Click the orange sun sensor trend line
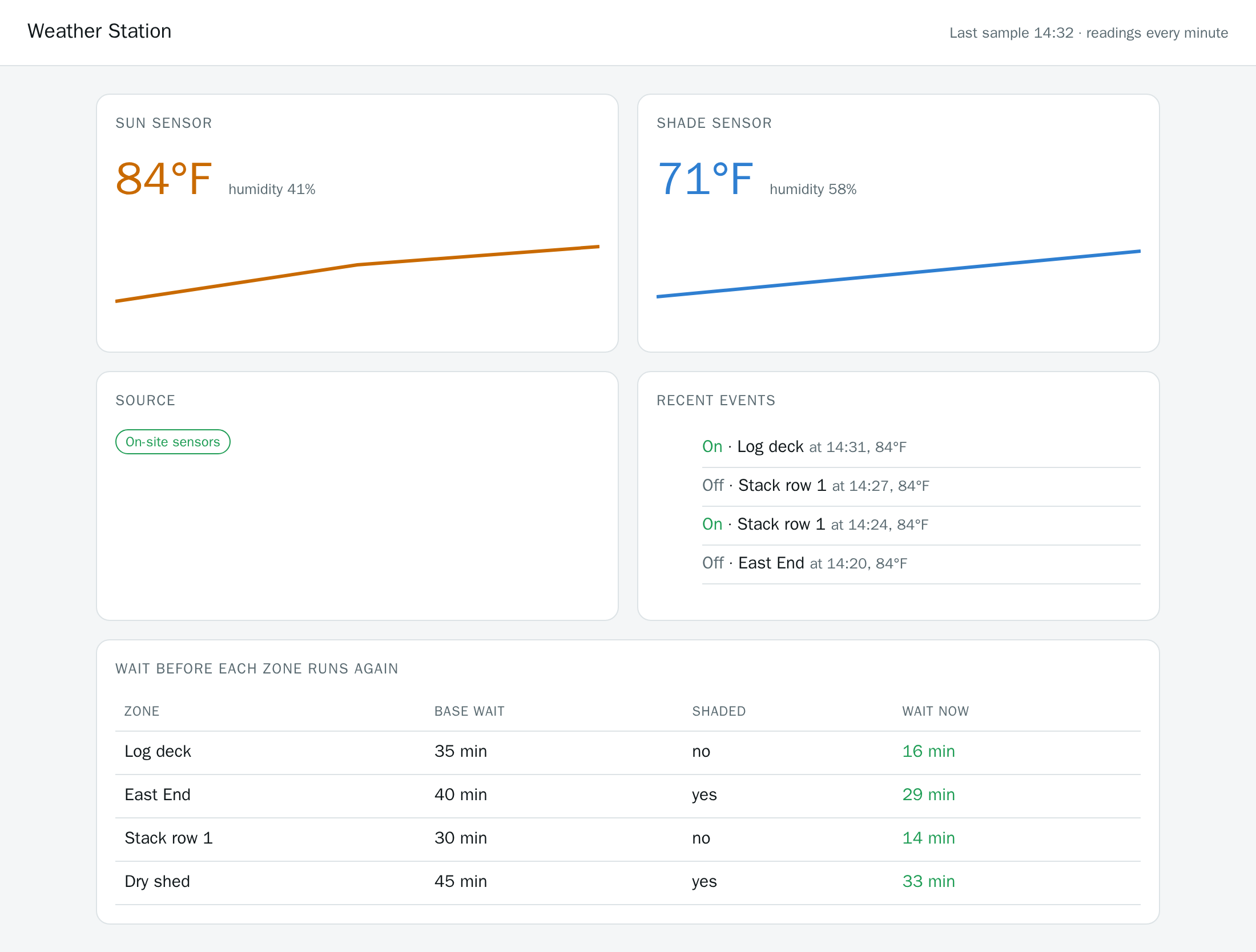1256x952 pixels. tap(357, 273)
